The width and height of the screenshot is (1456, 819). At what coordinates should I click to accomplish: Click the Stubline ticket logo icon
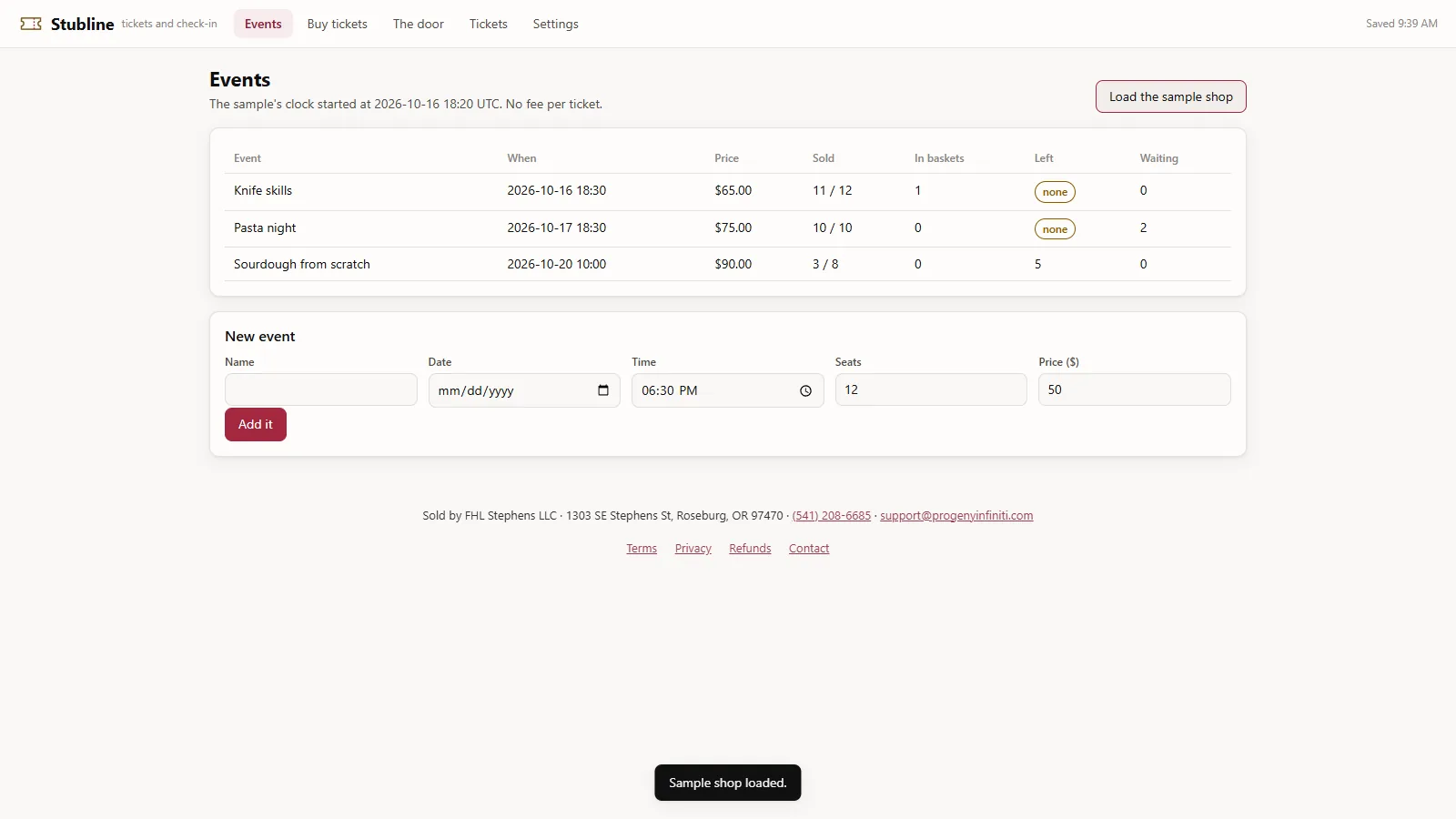tap(31, 24)
